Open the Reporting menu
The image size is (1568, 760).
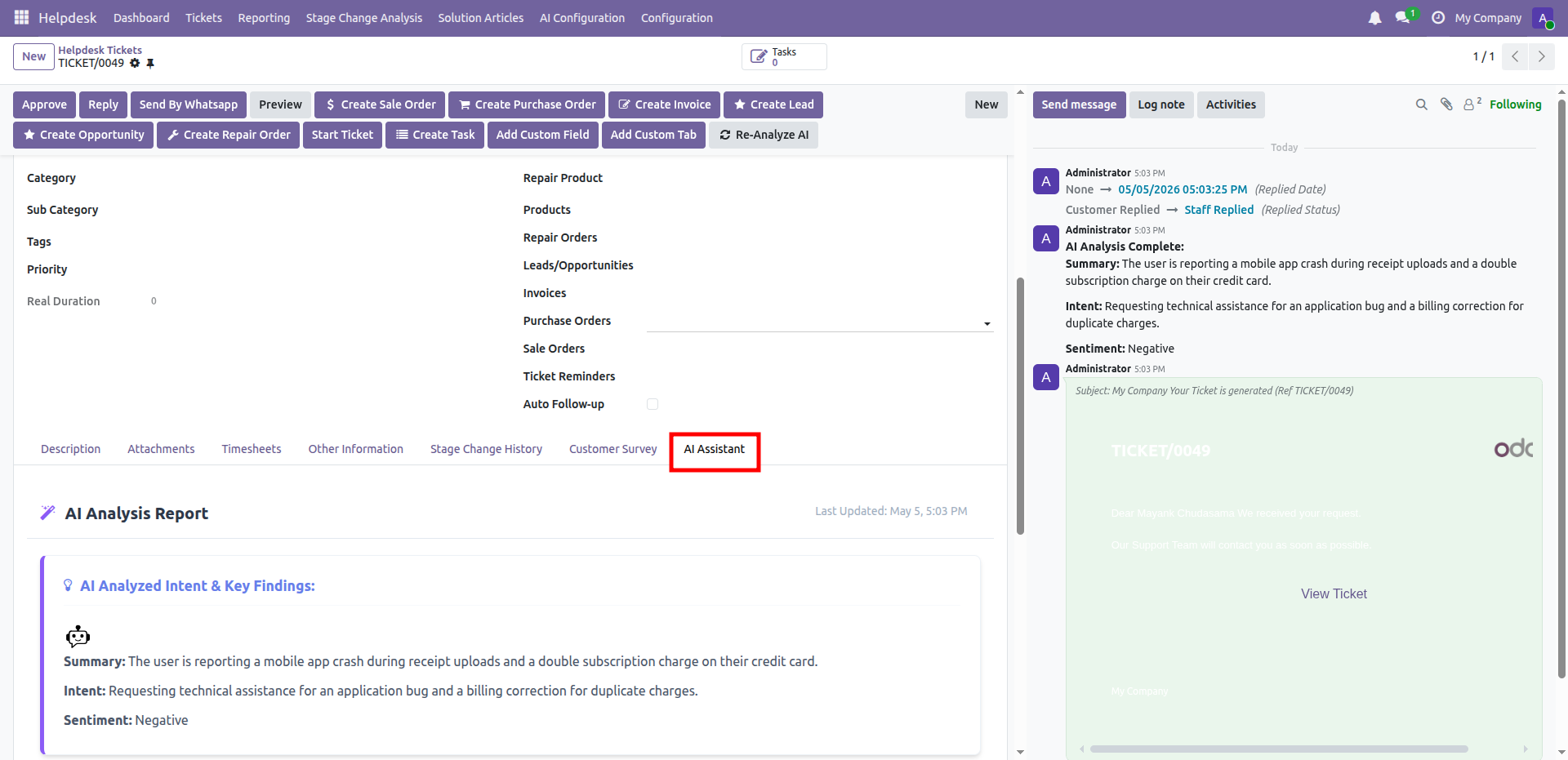pyautogui.click(x=264, y=18)
